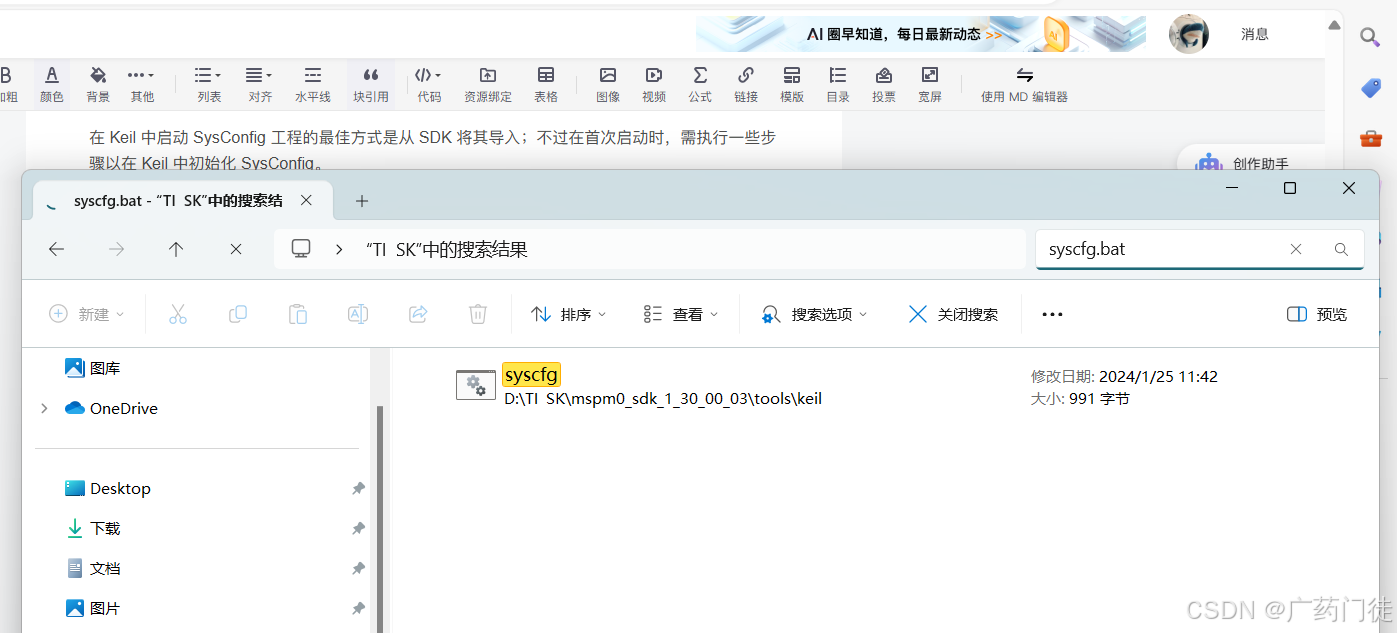Toggle wide screen (宽屏) mode
1397x633 pixels.
click(930, 84)
